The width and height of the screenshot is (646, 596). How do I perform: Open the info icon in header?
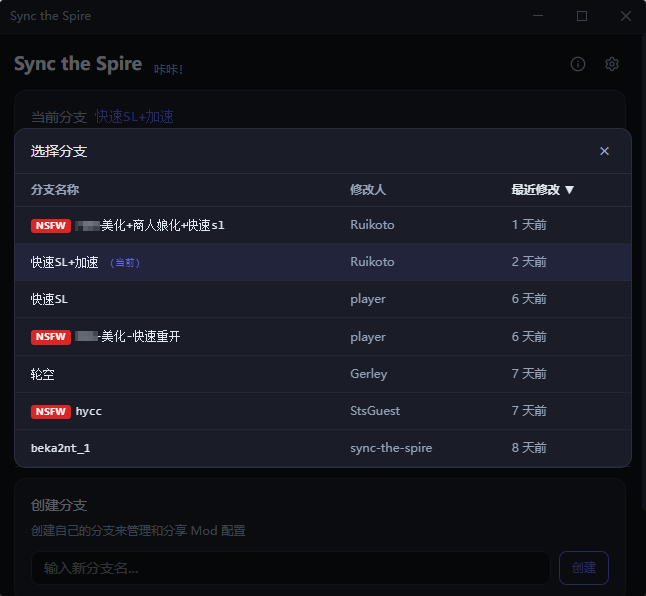[x=578, y=64]
